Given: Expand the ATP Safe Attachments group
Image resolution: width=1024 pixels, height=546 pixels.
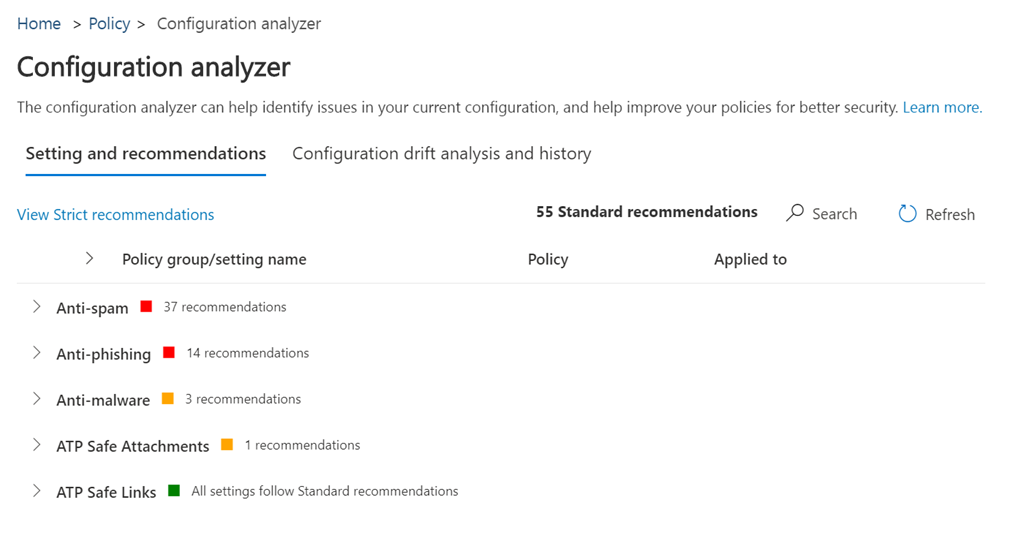Looking at the screenshot, I should coord(37,445).
